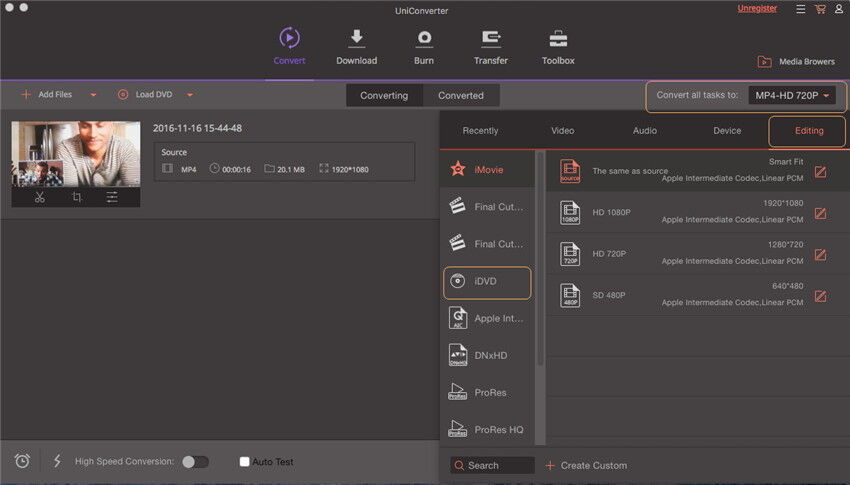Open the Burn section
Viewport: 850px width, 485px height.
[x=424, y=47]
